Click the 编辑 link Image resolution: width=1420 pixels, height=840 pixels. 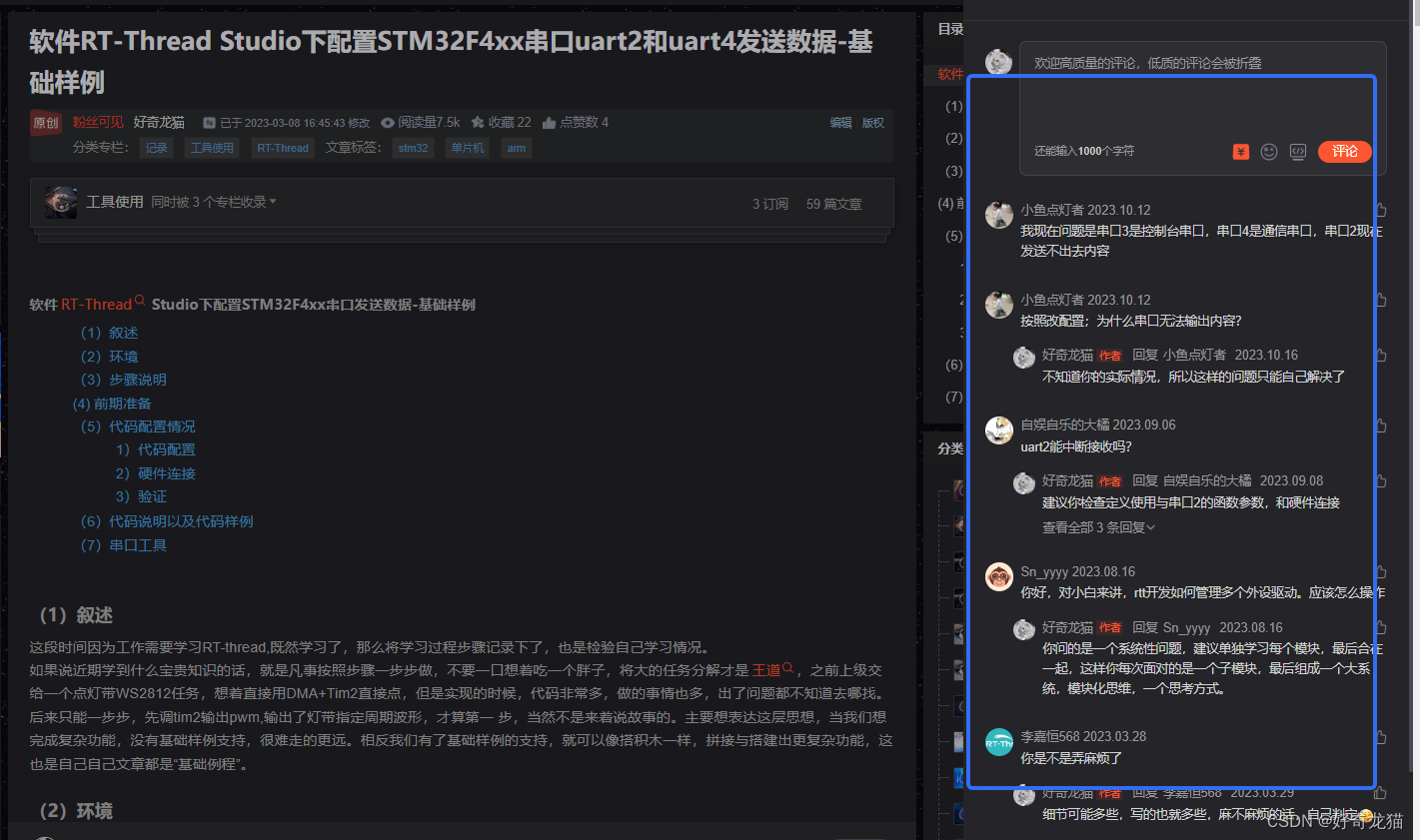tap(840, 123)
